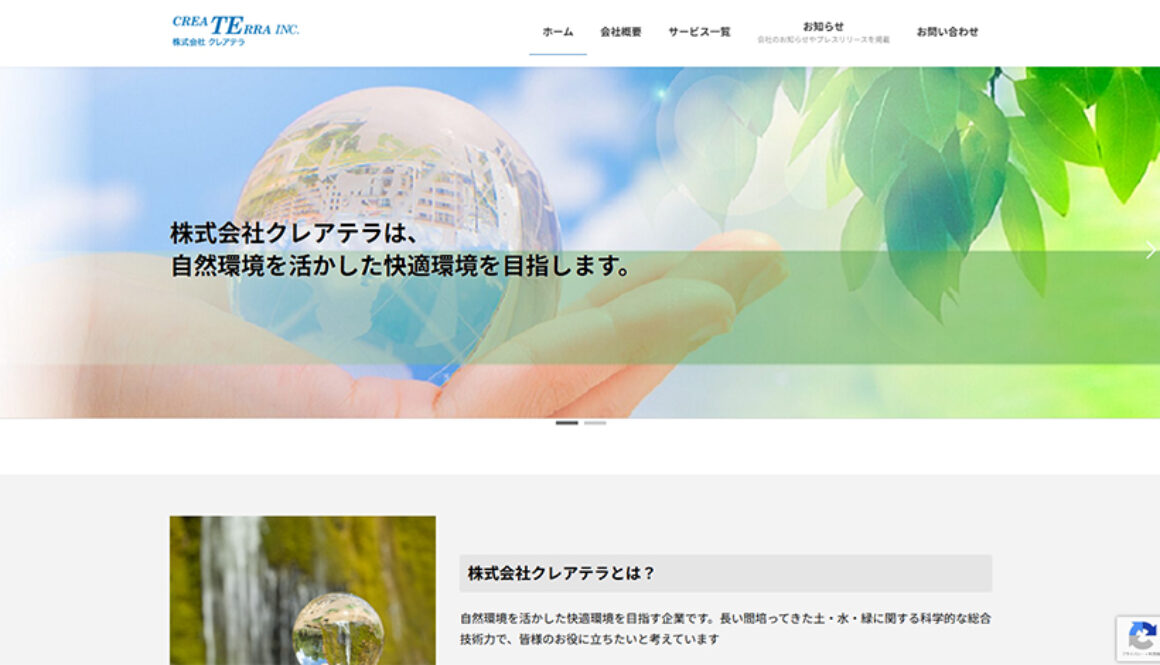Screen dimensions: 1160x665
Task: Click the お知らせ subtitle about press releases
Action: click(x=822, y=40)
